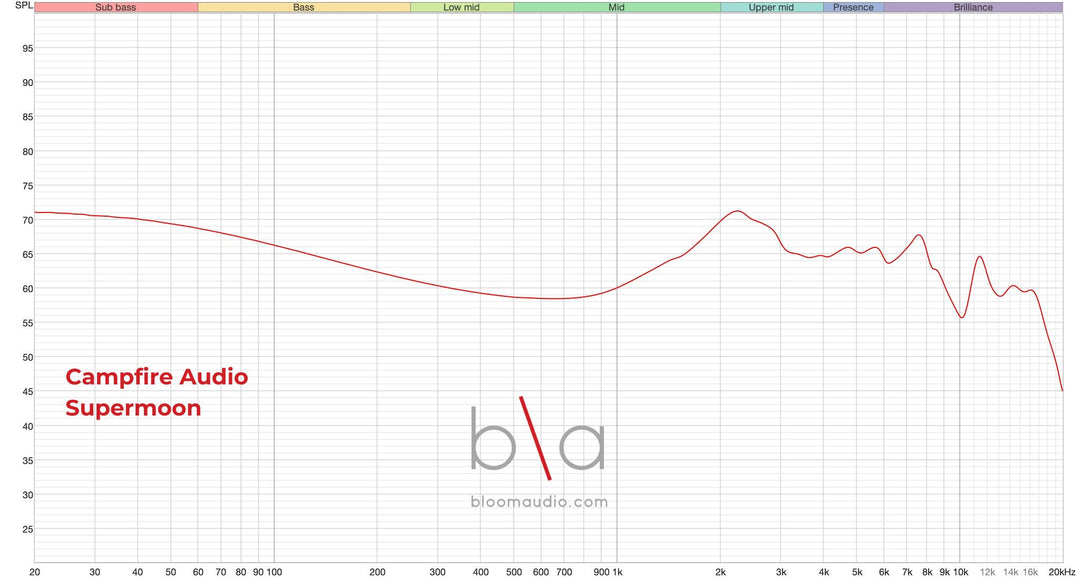Viewport: 1080px width, 579px height.
Task: Click the 3k frequency axis label
Action: point(781,572)
